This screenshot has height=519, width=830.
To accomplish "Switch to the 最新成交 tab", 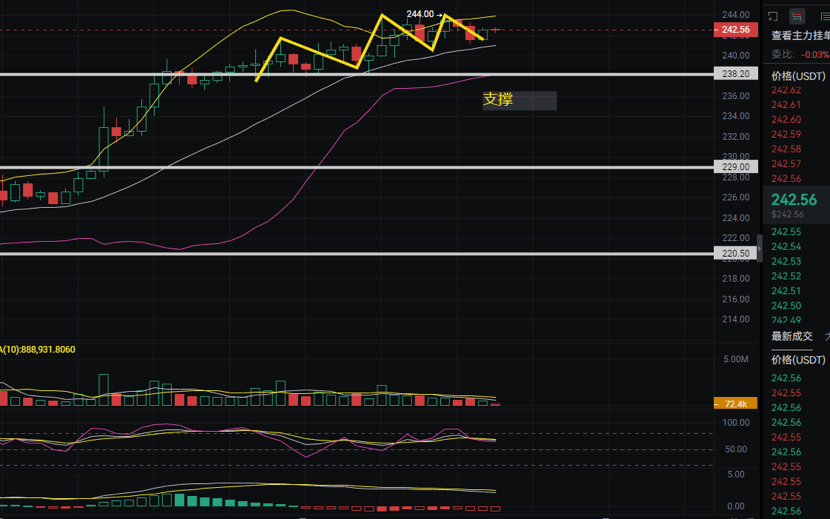I will (792, 336).
